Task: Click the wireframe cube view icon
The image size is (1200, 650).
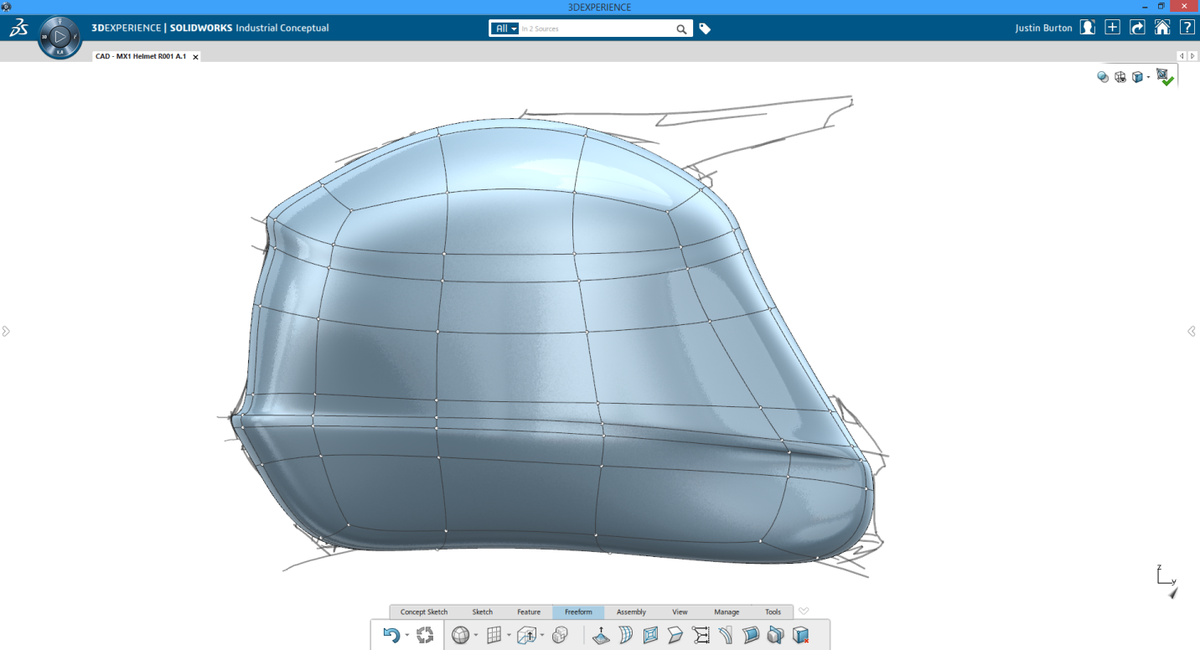Action: (1120, 77)
